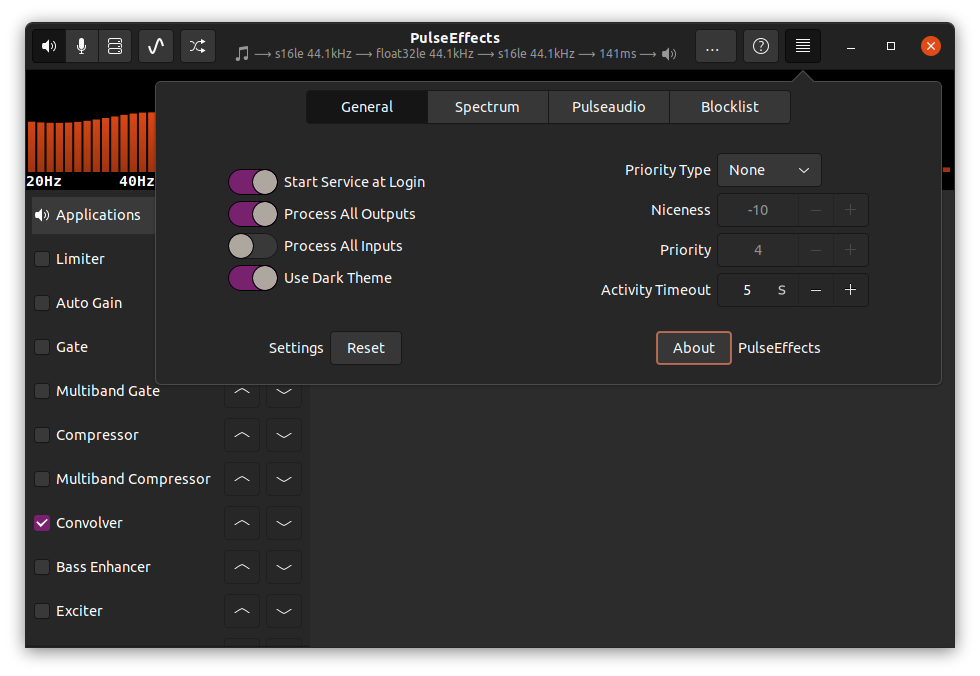Viewport: 980px width, 676px height.
Task: Open the calibration wave icon
Action: [156, 46]
